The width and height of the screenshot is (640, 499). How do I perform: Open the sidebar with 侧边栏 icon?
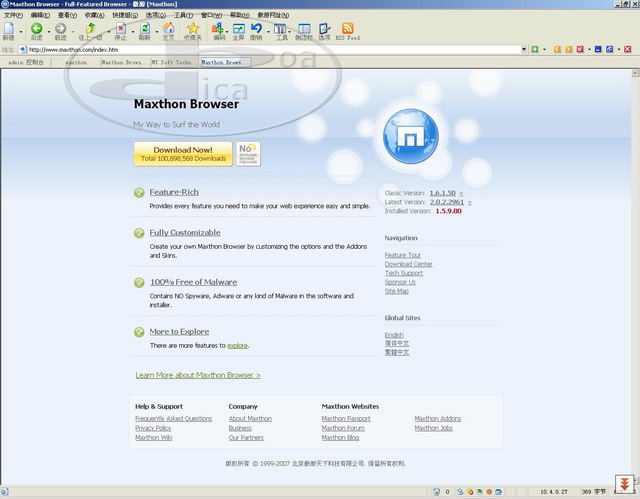[x=303, y=30]
